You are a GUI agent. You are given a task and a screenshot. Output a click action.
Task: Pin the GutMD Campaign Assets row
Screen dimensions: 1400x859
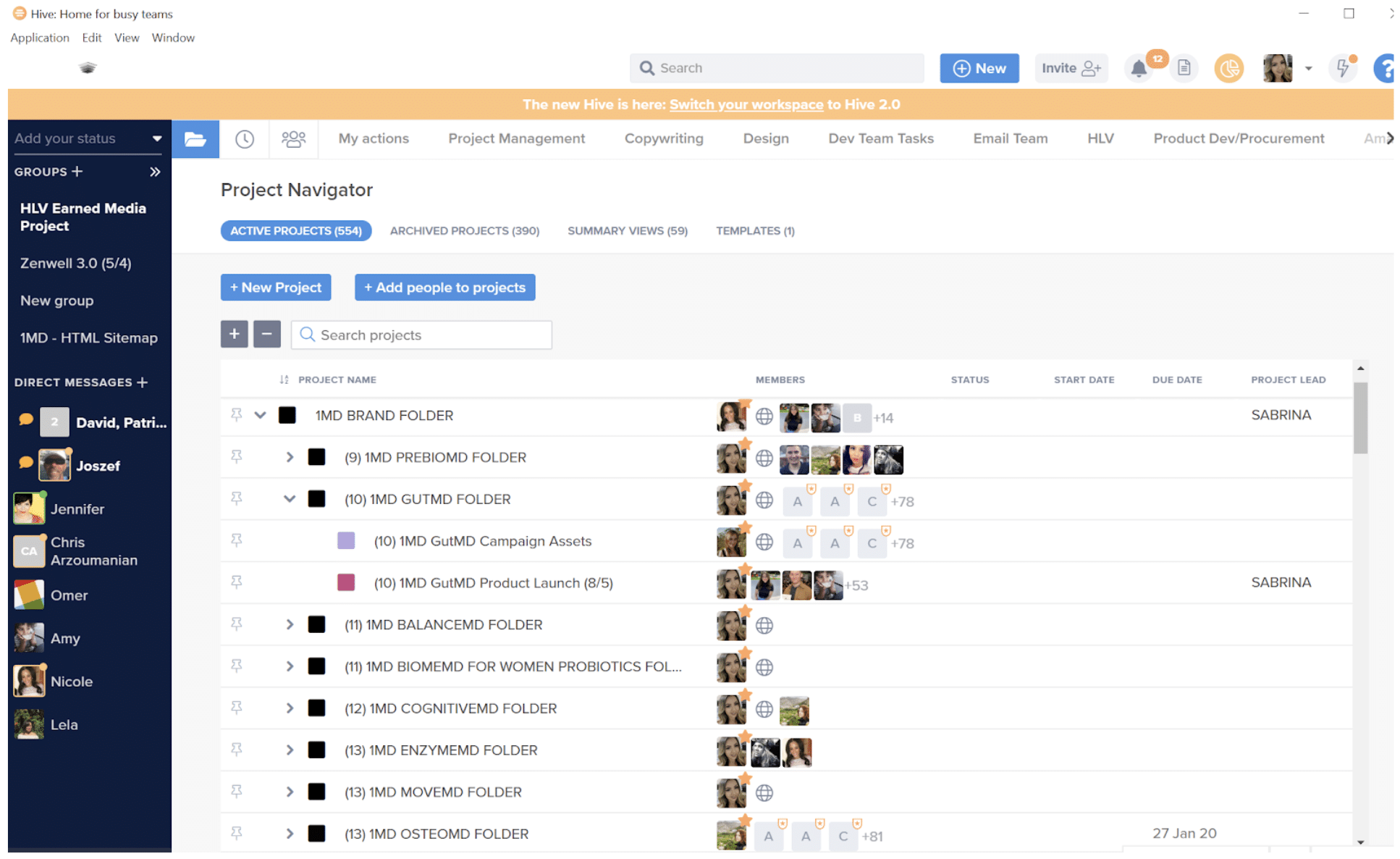pyautogui.click(x=236, y=541)
